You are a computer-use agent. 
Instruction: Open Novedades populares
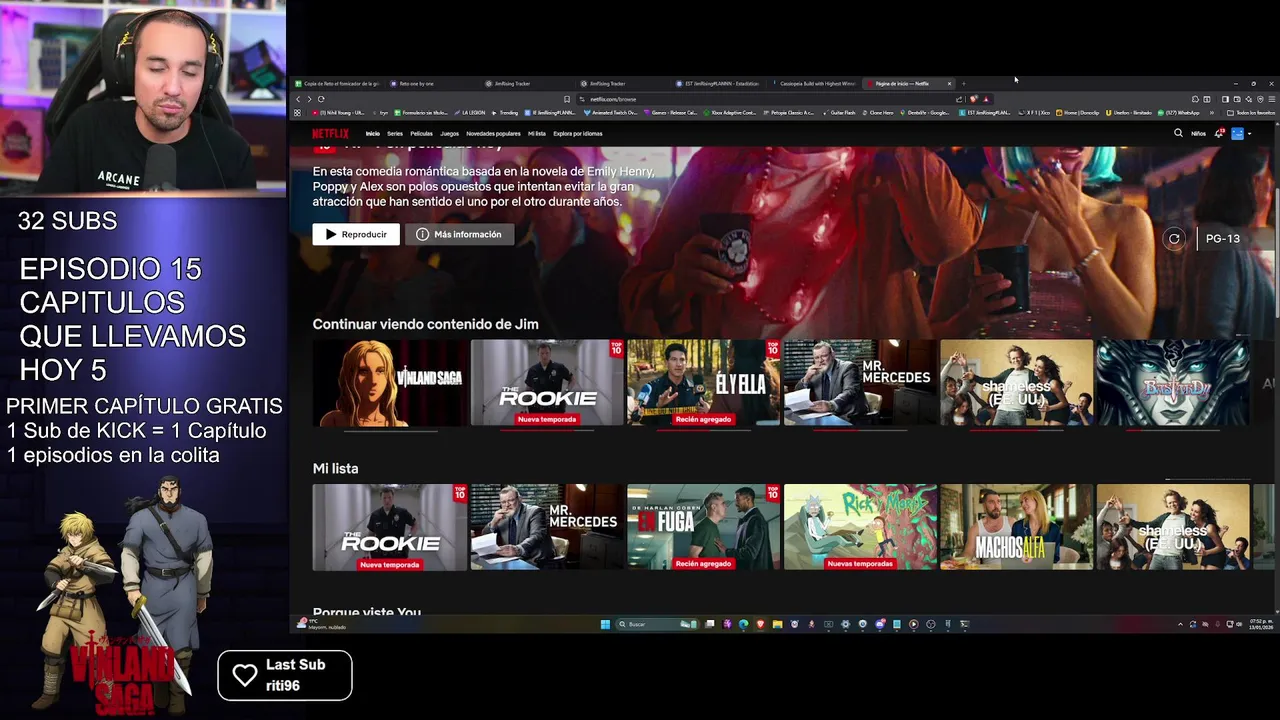click(493, 133)
